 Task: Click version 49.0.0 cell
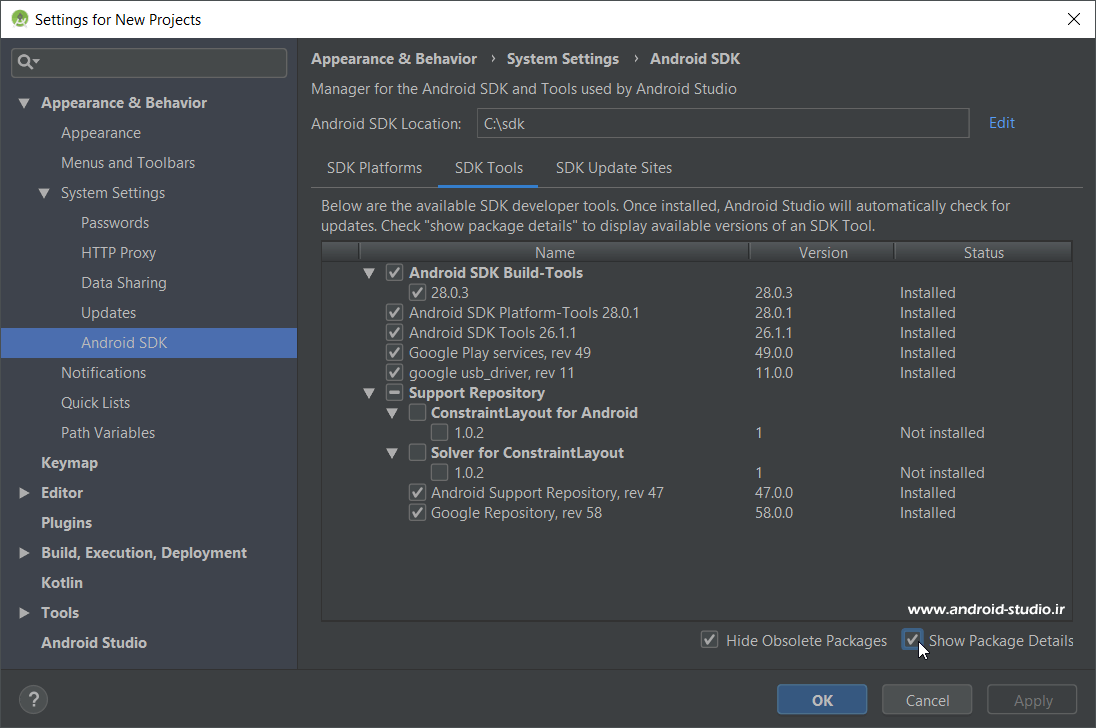click(774, 353)
